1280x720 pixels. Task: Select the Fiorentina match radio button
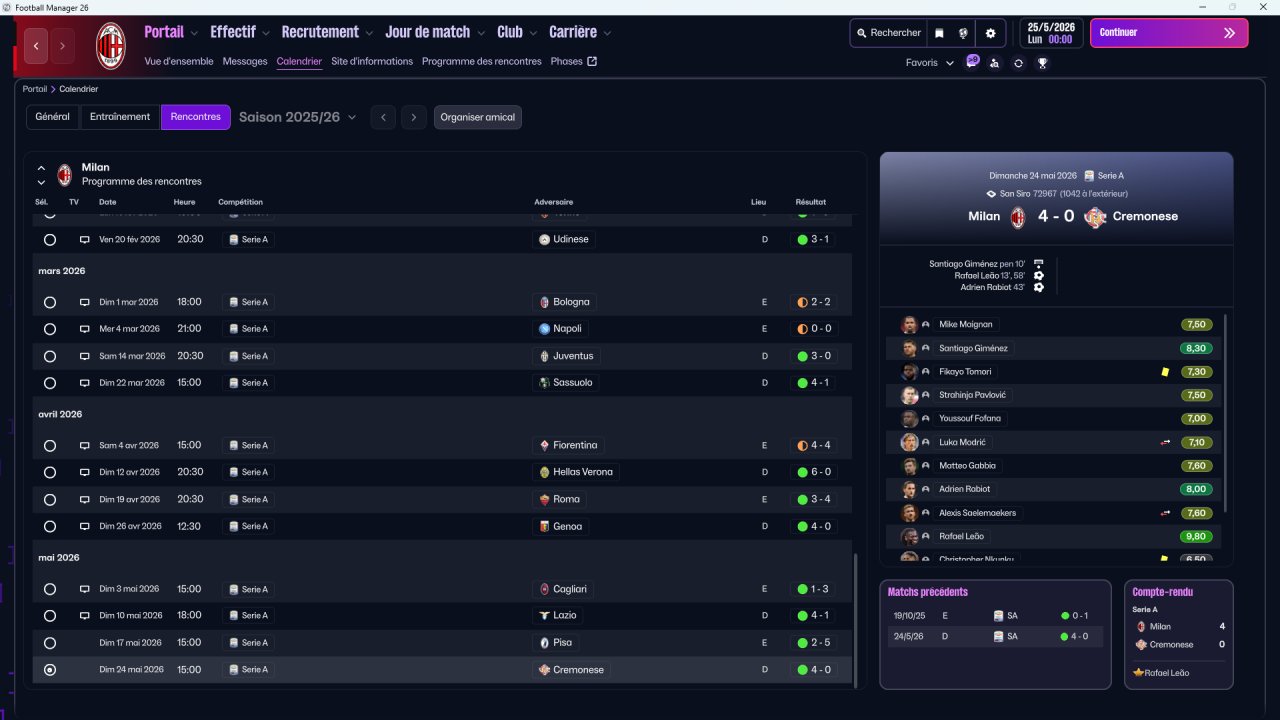pos(50,446)
